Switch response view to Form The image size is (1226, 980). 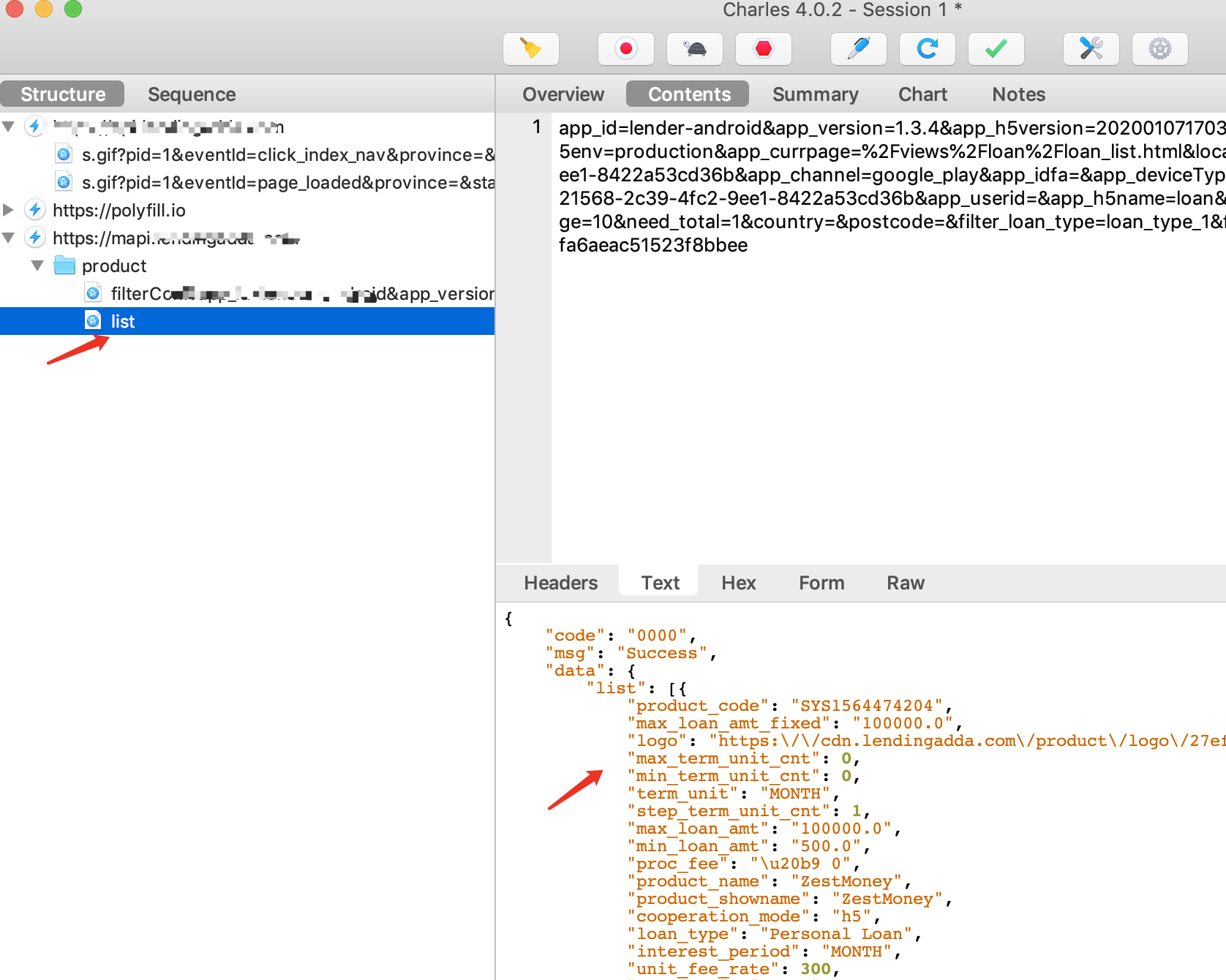pos(821,583)
